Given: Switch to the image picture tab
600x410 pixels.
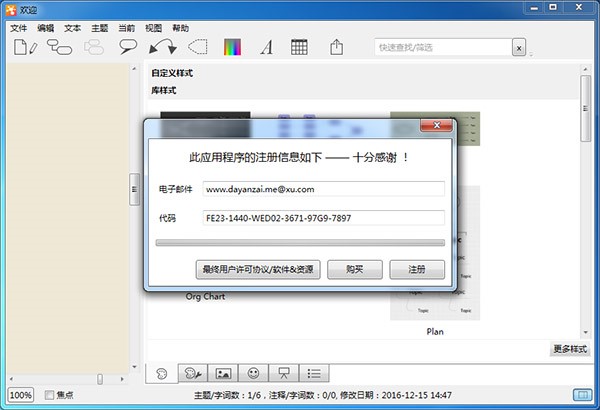Looking at the screenshot, I should click(x=223, y=373).
